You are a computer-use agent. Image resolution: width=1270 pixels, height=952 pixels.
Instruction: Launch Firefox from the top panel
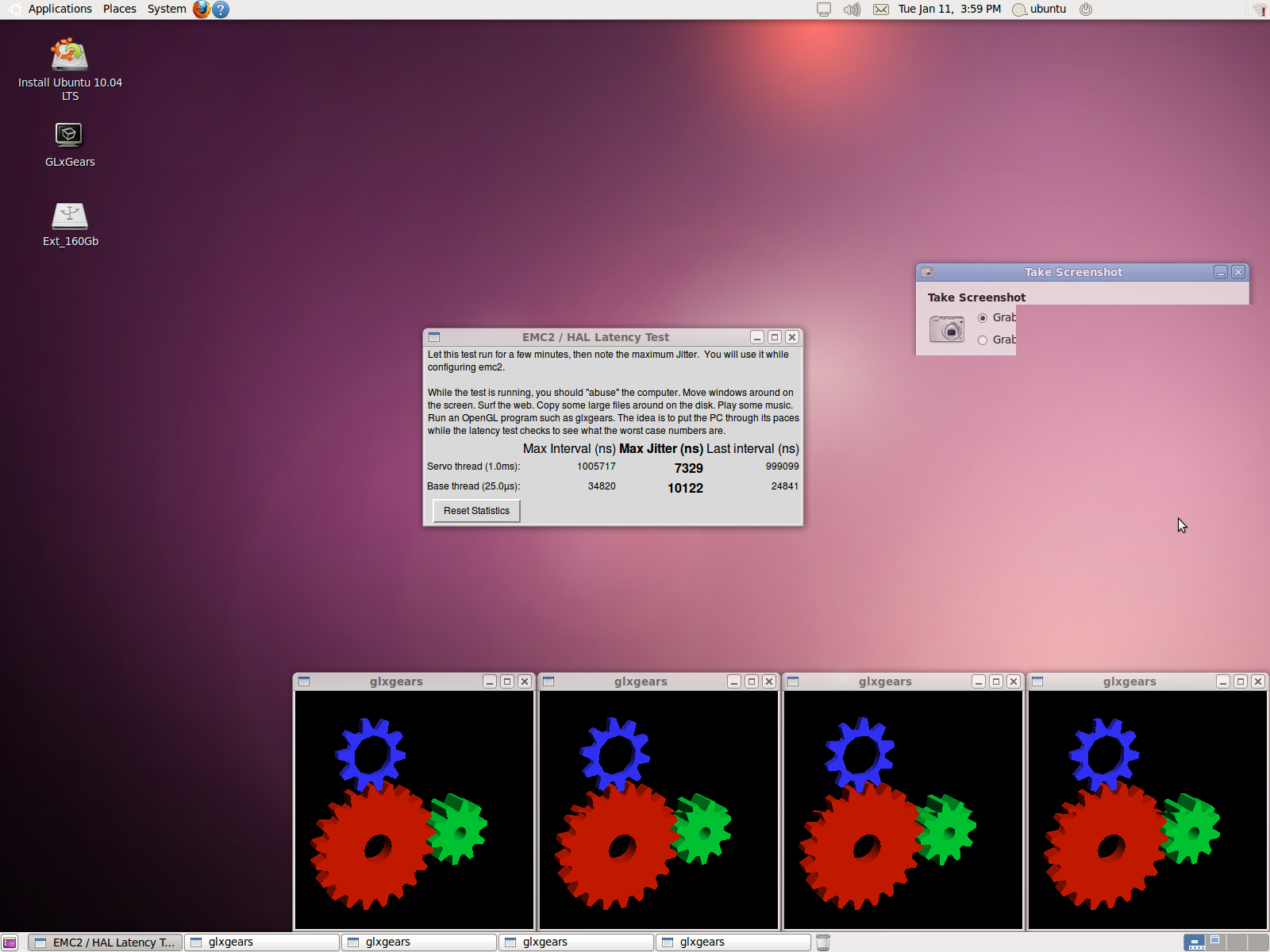point(202,10)
